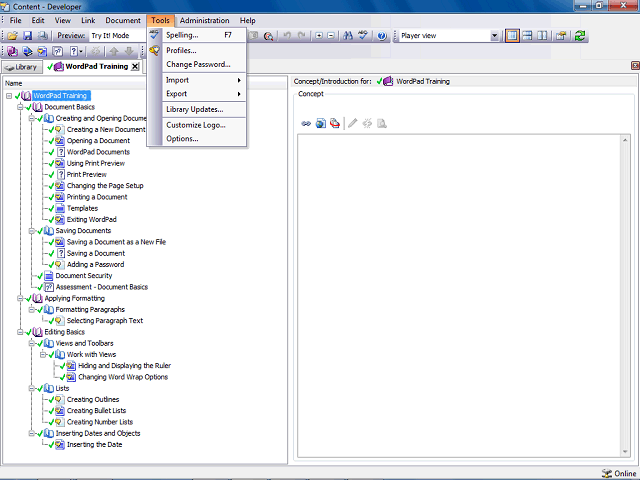Click the binoculars Find icon

pyautogui.click(x=348, y=36)
